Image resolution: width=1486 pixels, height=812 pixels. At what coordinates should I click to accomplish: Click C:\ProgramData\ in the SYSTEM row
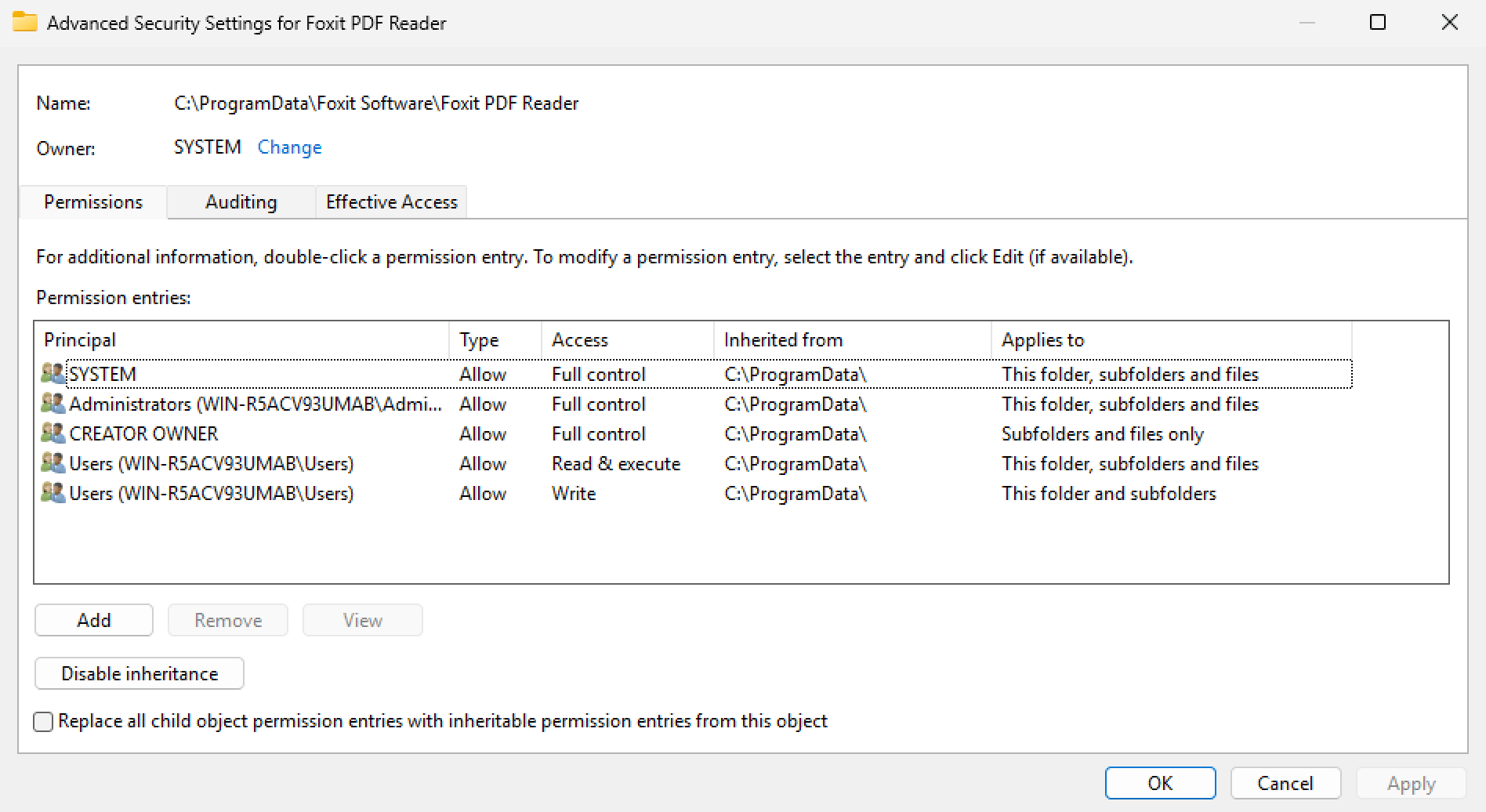tap(796, 374)
